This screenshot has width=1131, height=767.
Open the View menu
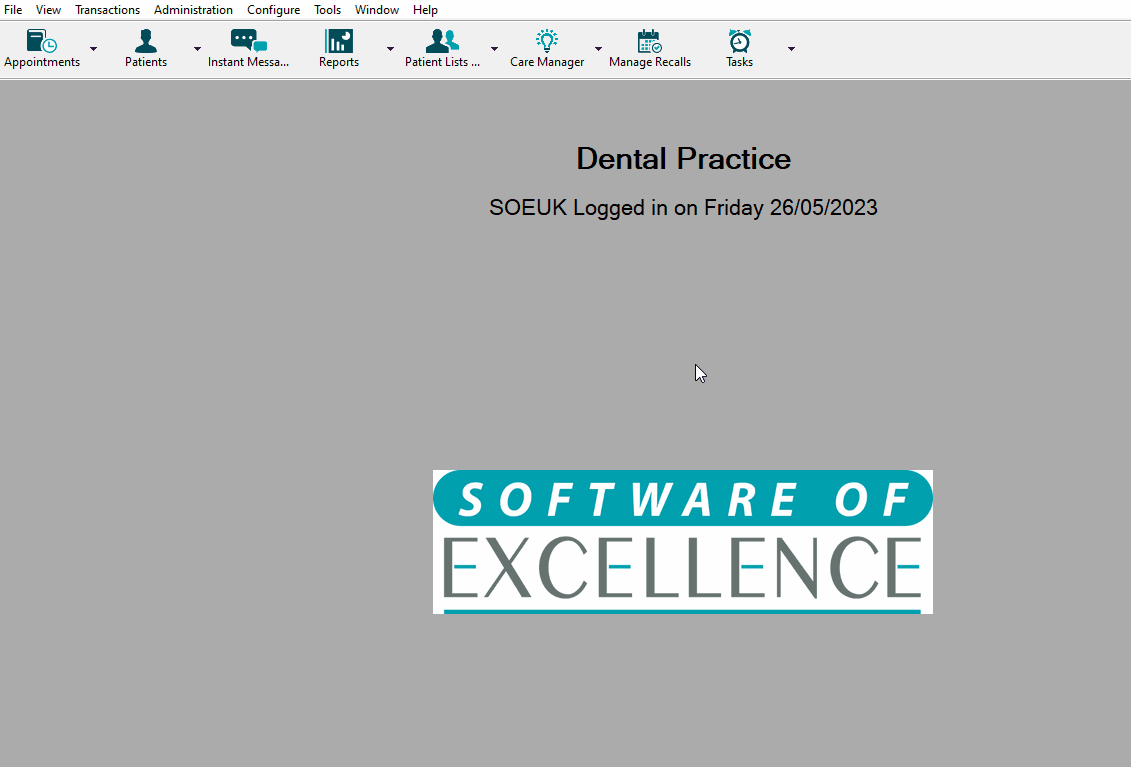coord(48,10)
